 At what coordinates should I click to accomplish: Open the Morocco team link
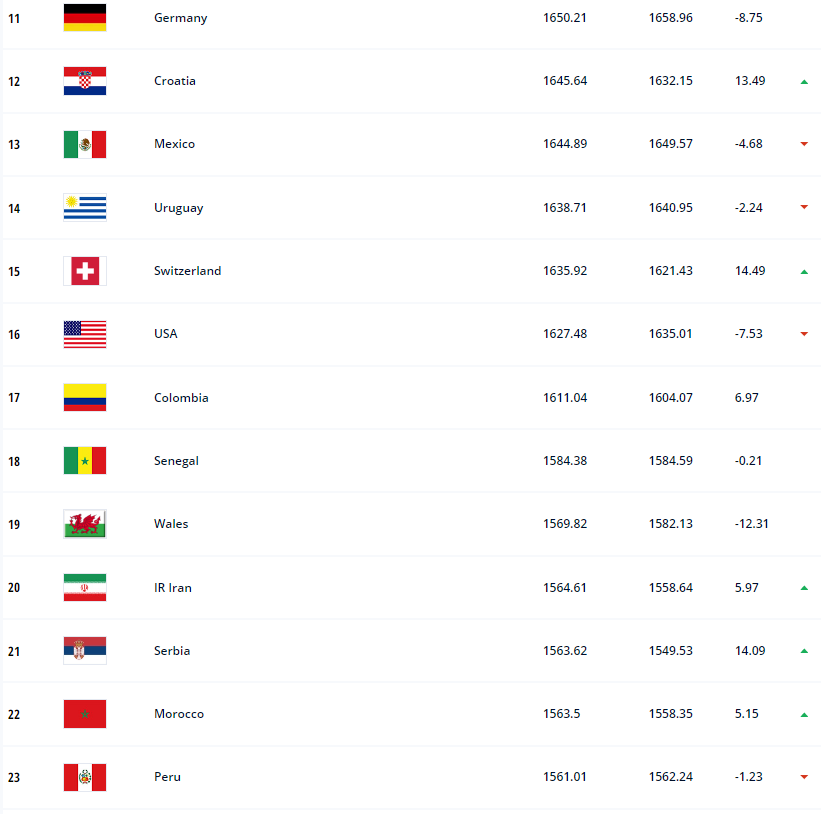click(x=179, y=714)
